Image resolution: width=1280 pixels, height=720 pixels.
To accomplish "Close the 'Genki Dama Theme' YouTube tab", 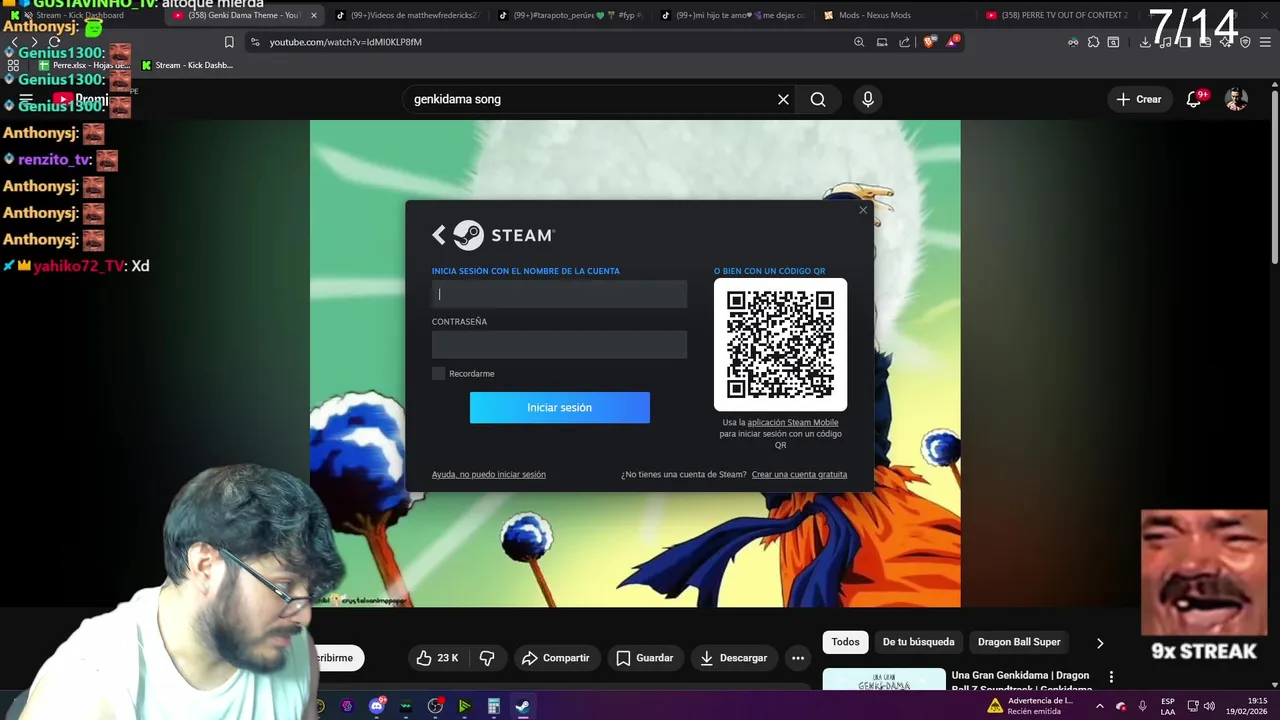I will 314,15.
